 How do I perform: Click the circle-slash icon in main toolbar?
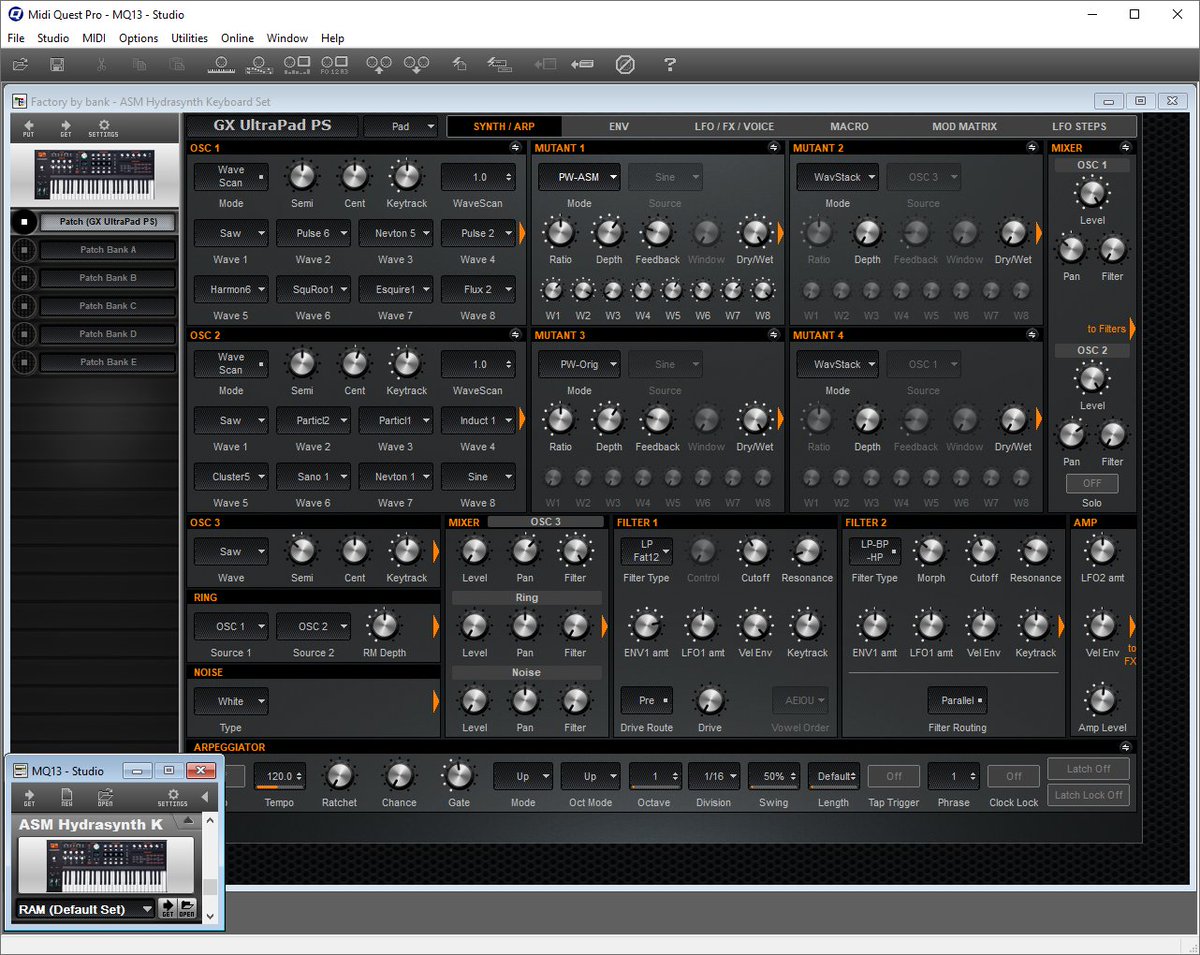tap(625, 65)
